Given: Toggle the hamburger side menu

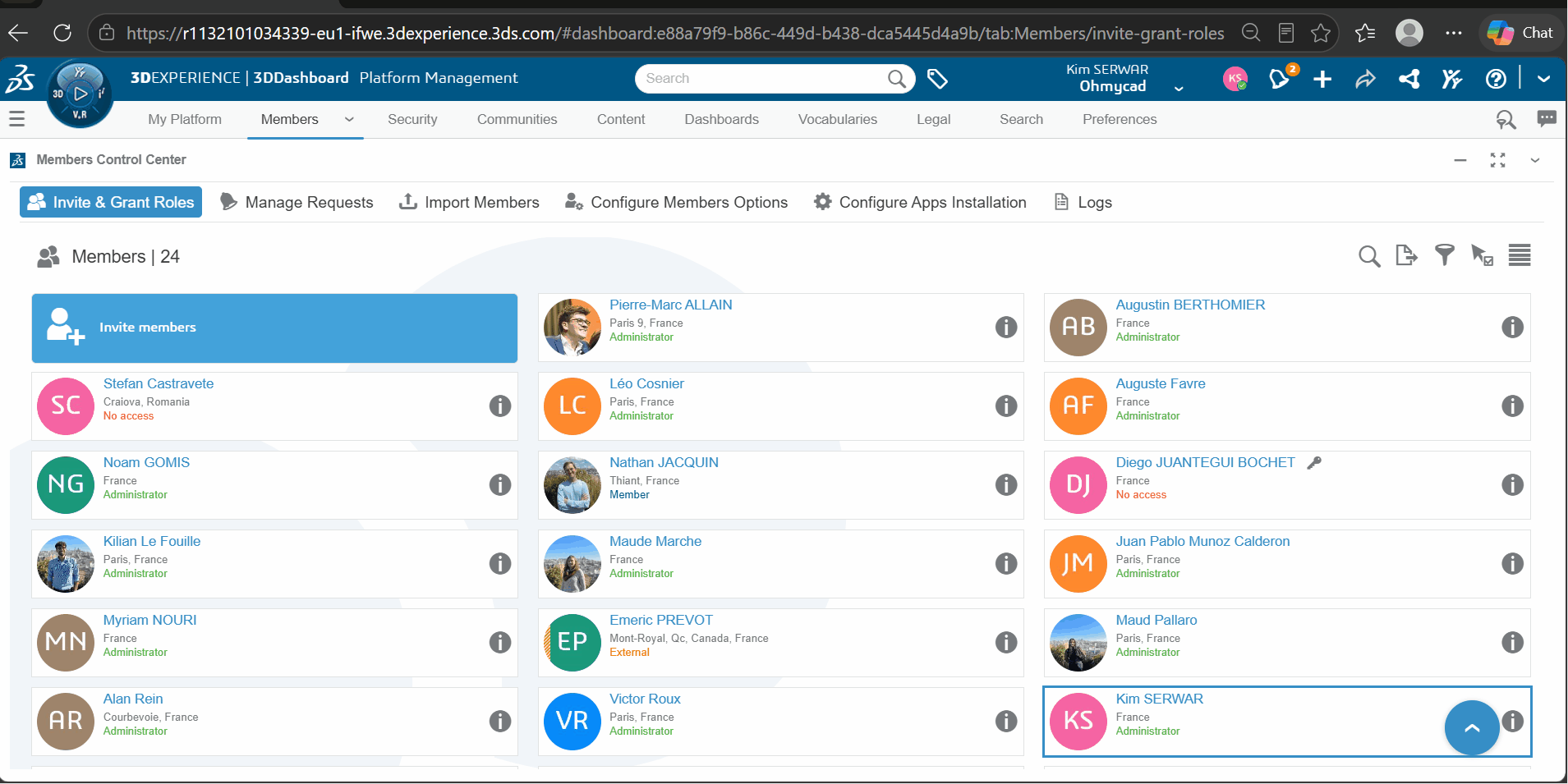Looking at the screenshot, I should [16, 119].
